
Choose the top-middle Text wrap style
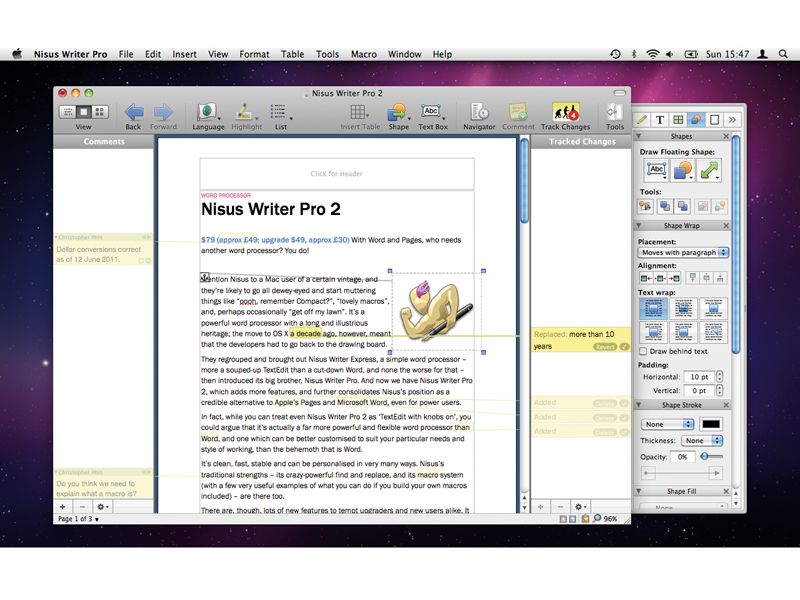click(683, 308)
